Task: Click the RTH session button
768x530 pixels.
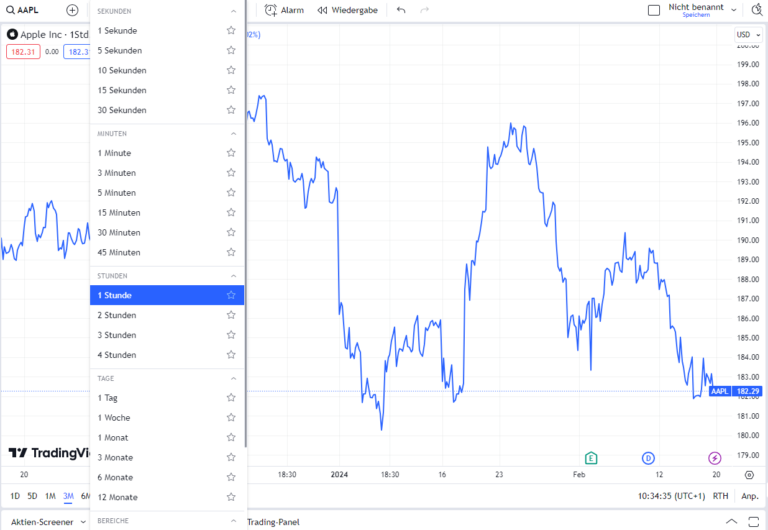Action: (x=720, y=496)
